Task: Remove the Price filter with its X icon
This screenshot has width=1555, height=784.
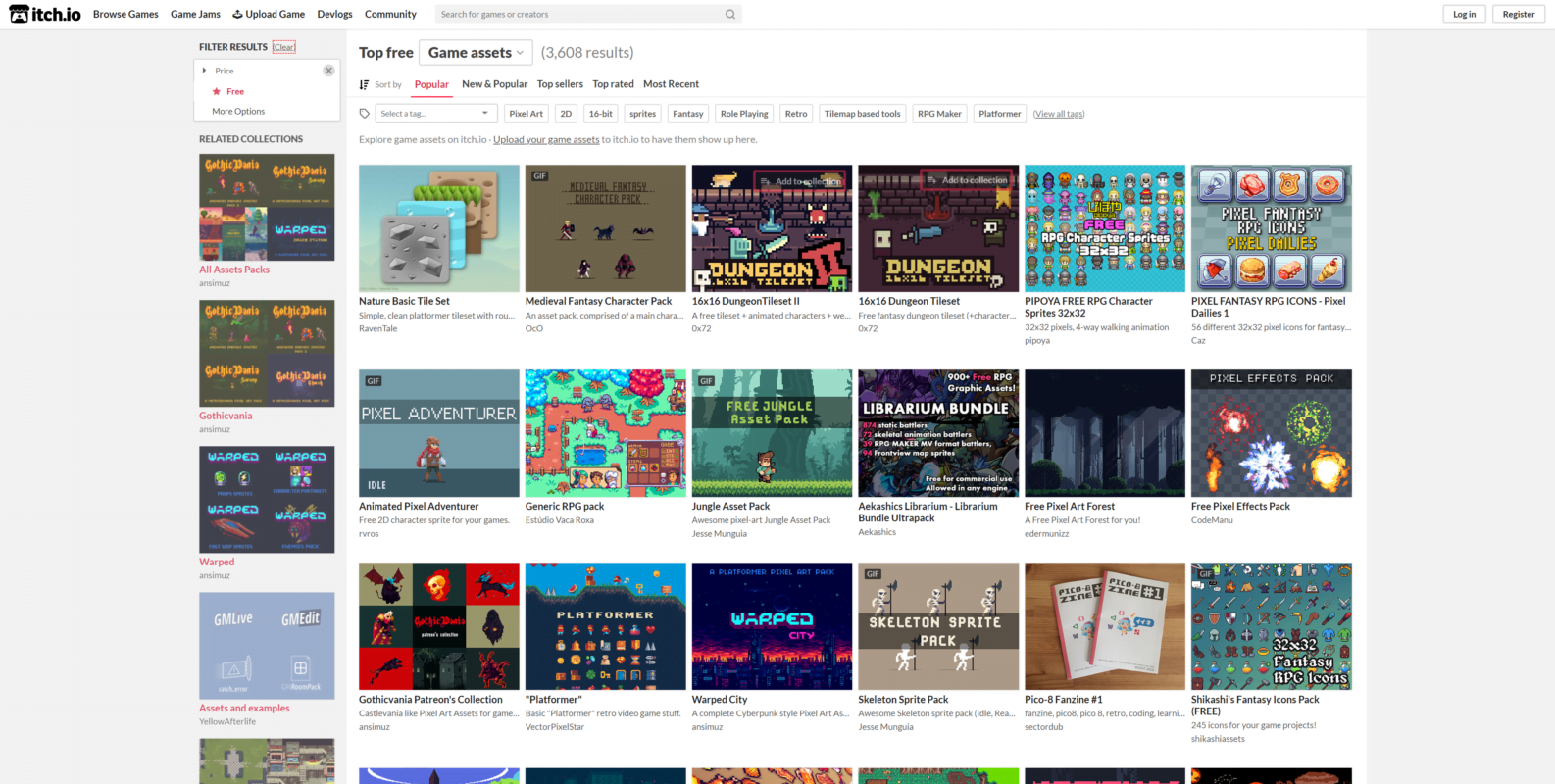Action: [x=328, y=71]
